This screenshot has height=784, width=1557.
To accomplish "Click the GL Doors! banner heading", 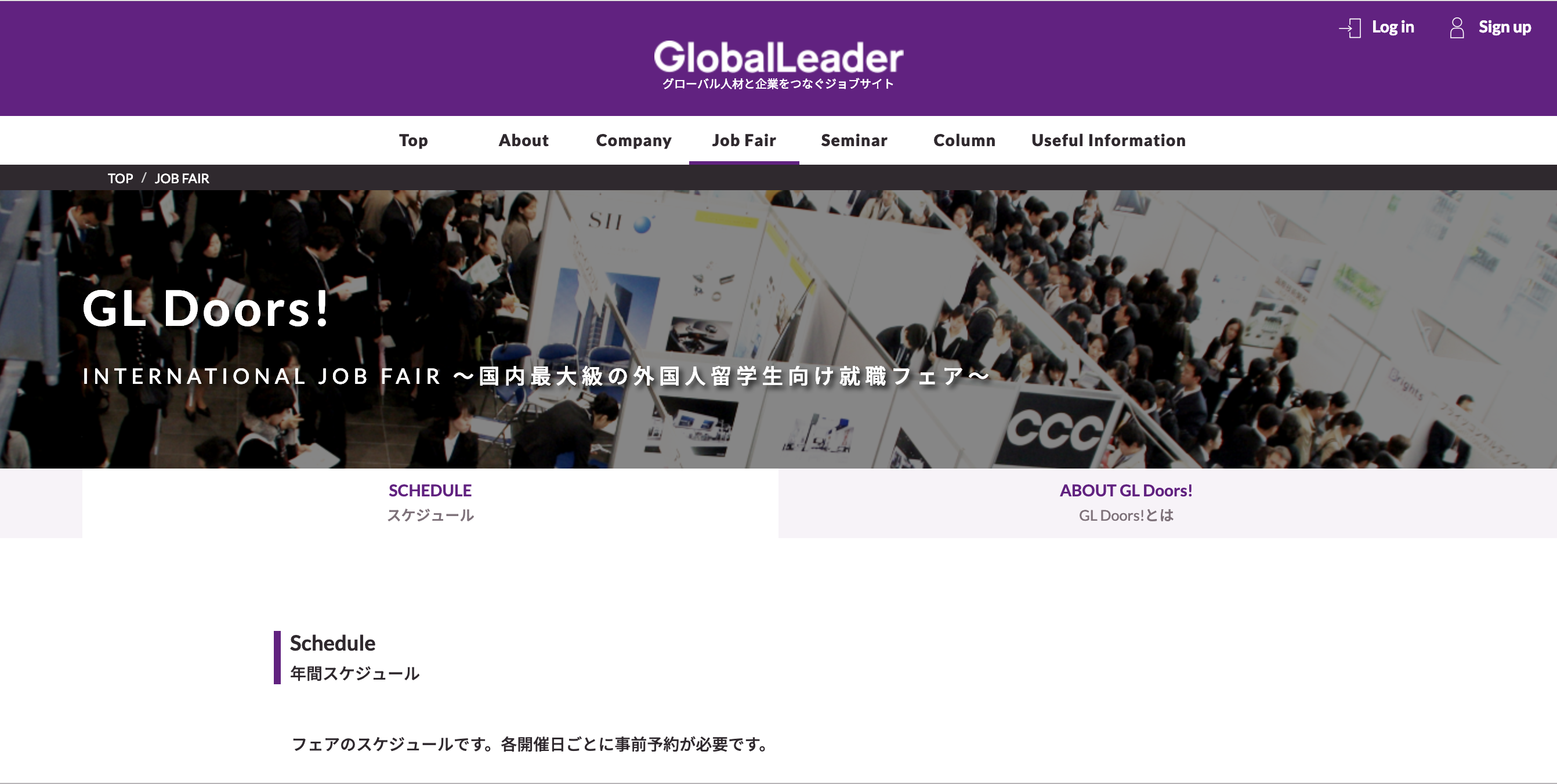I will coord(205,308).
